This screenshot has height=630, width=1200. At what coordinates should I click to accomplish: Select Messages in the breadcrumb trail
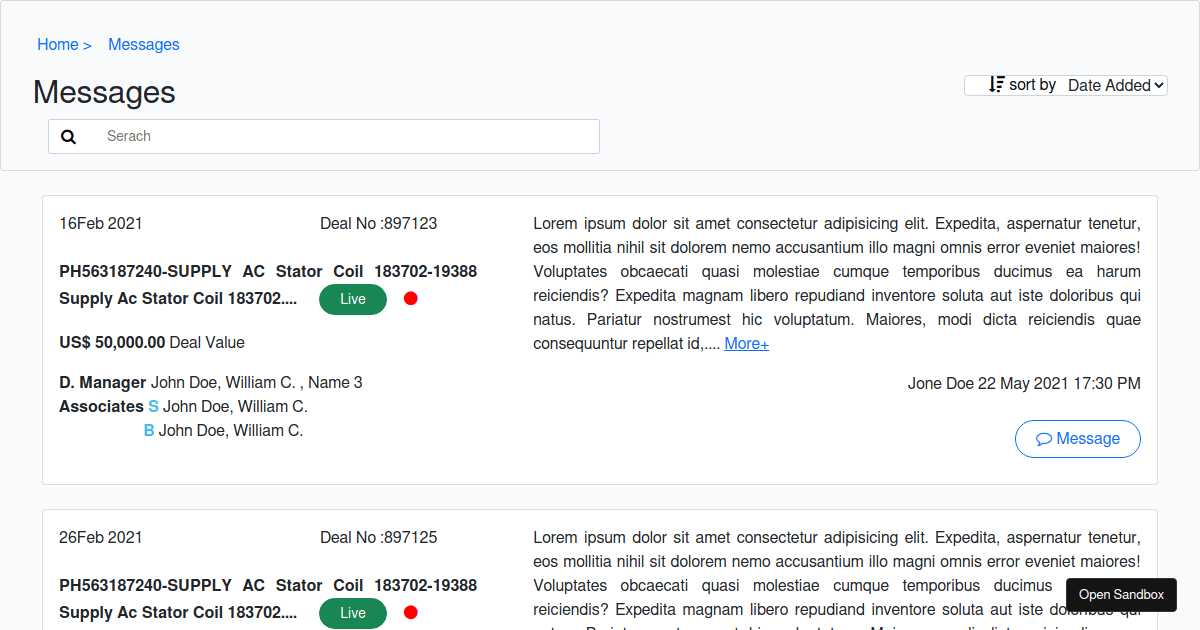143,44
